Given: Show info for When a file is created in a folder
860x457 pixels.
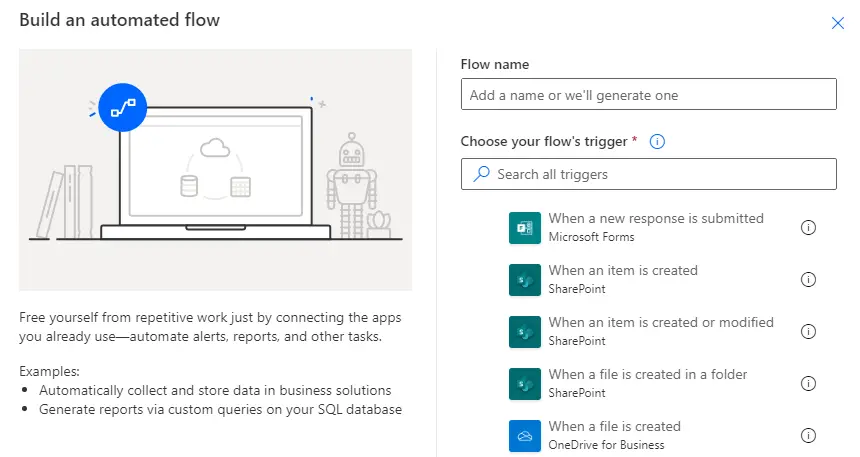Looking at the screenshot, I should pos(808,383).
